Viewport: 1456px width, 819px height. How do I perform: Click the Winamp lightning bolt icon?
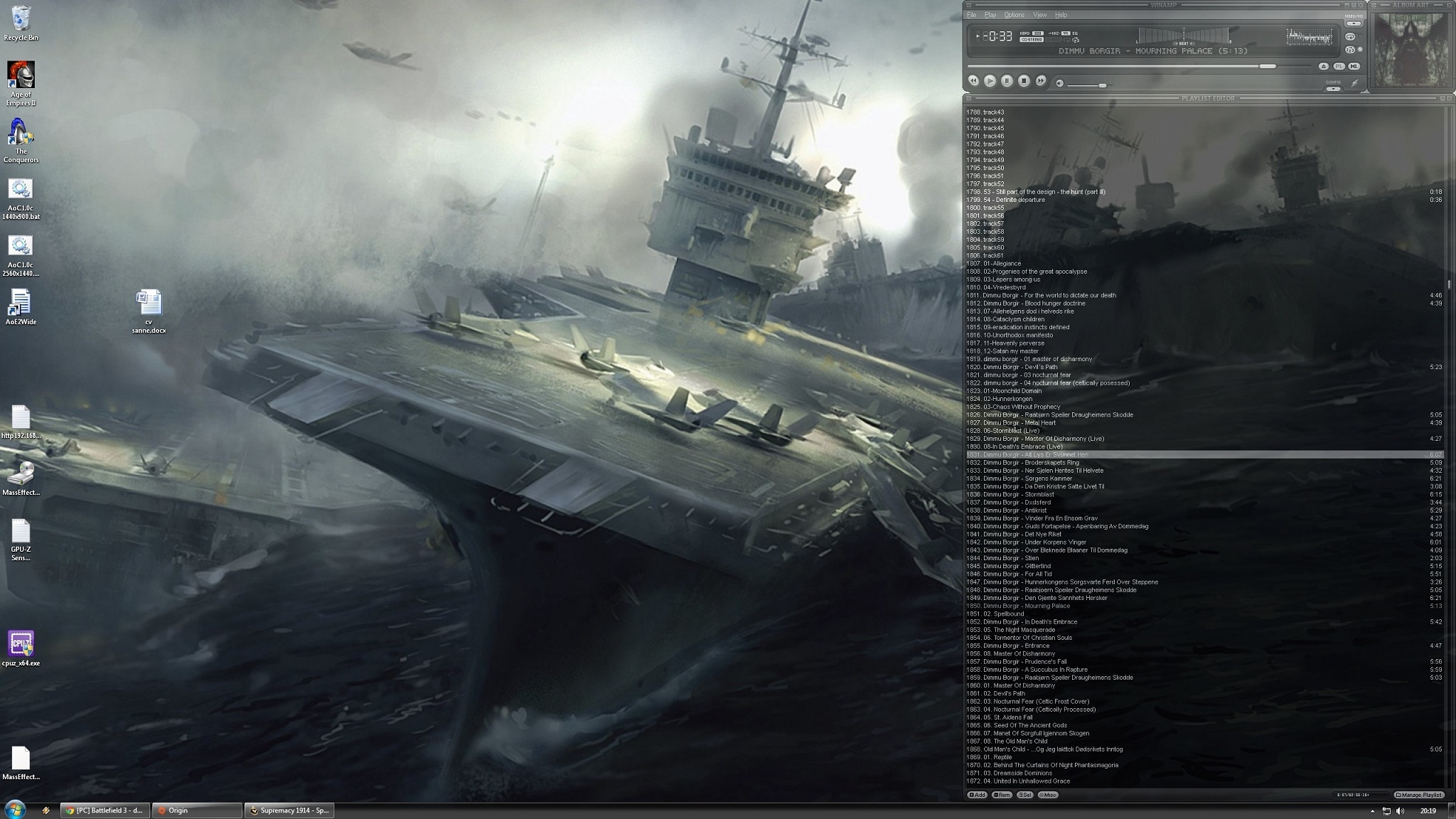click(1354, 83)
